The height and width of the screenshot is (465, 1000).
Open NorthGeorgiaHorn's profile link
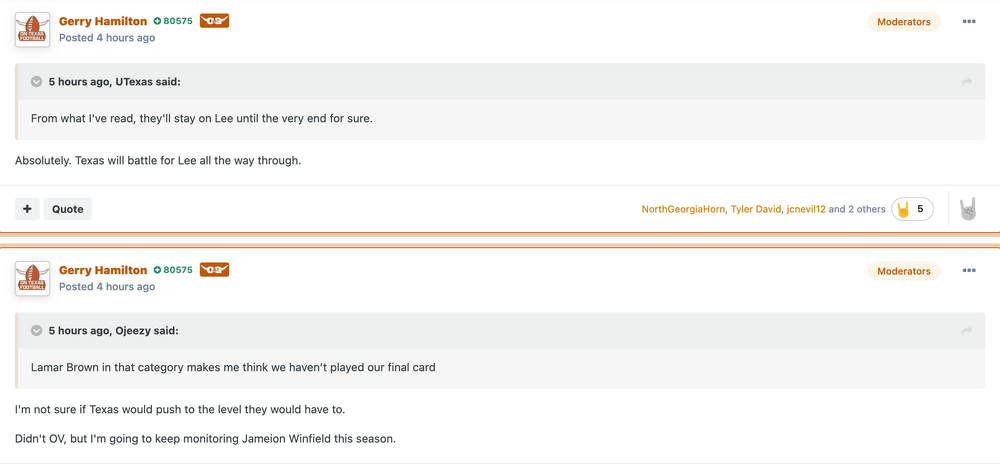coord(683,209)
